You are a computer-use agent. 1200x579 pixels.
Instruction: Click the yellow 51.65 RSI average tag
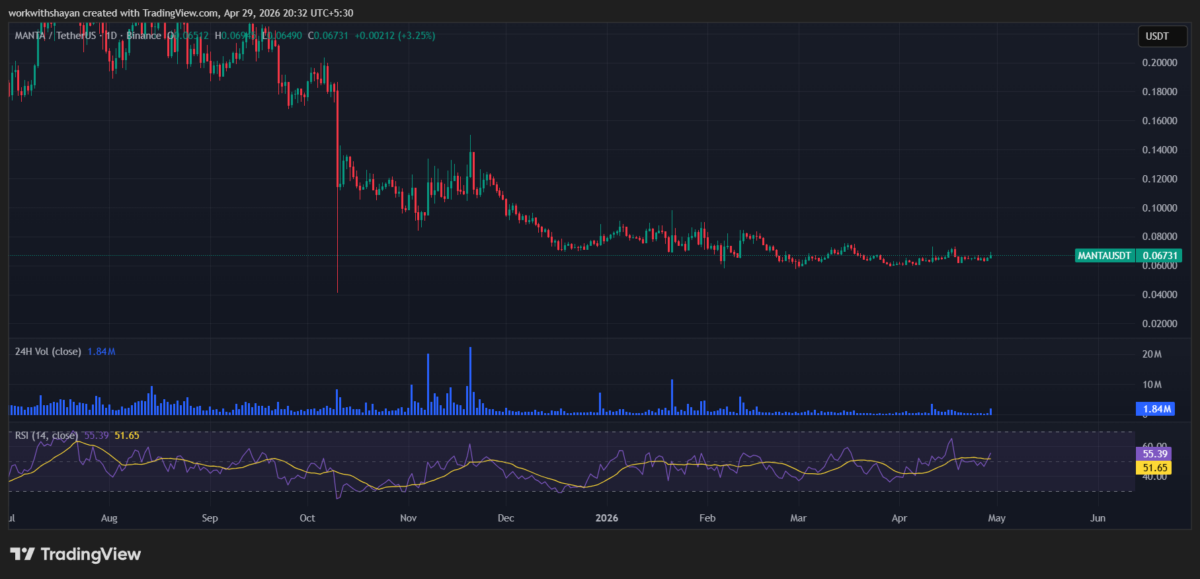coord(1155,467)
